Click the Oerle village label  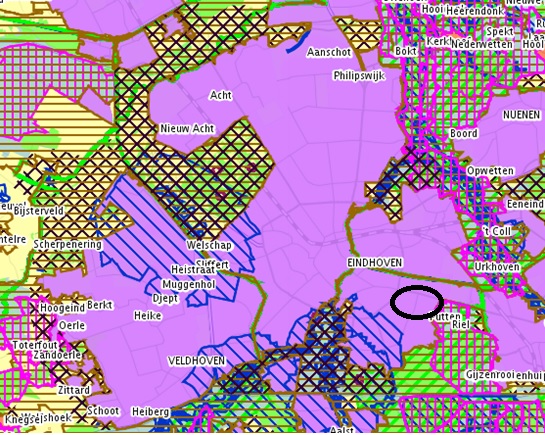[x=72, y=326]
